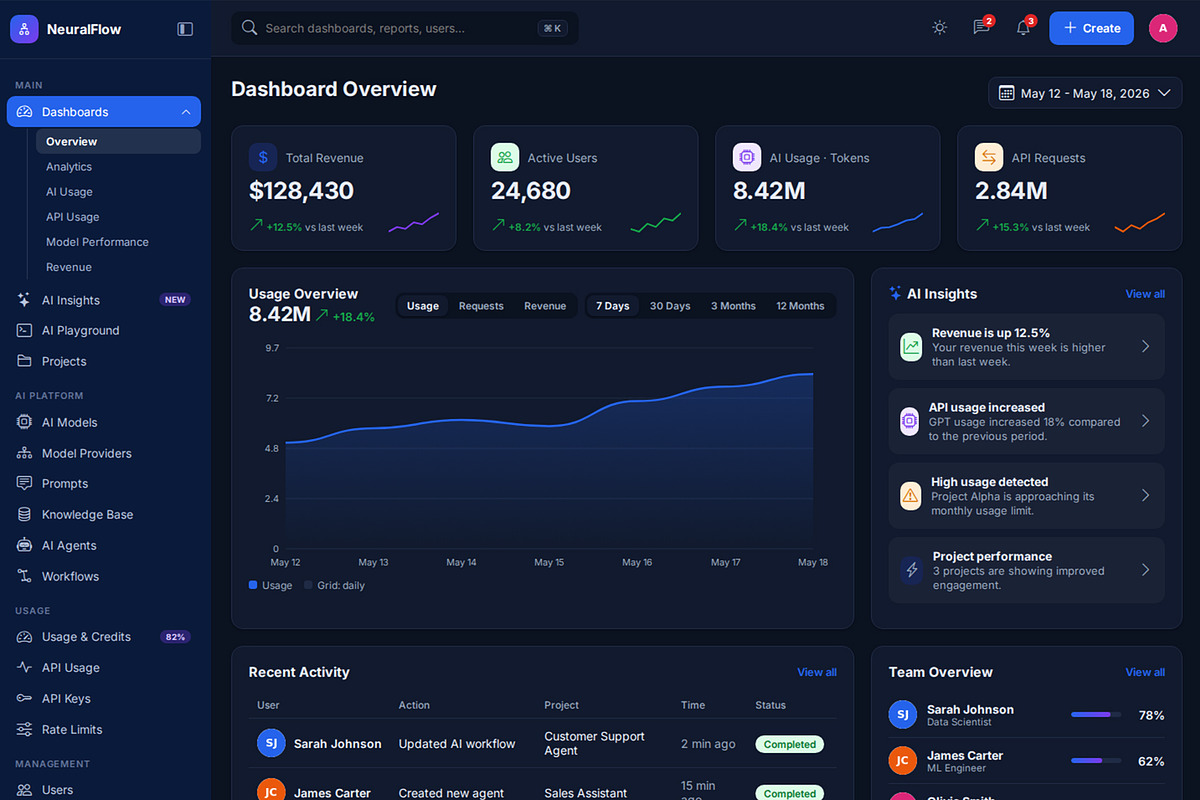Click the Projects folder icon
Image resolution: width=1200 pixels, height=800 pixels.
pos(24,361)
